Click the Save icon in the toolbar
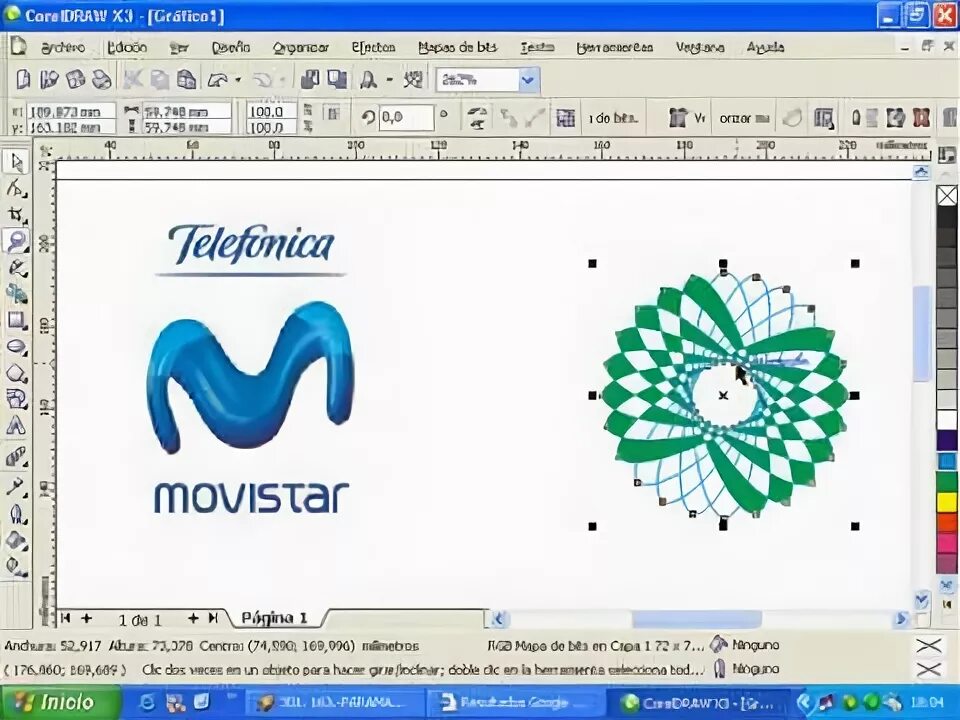The image size is (960, 720). [75, 80]
